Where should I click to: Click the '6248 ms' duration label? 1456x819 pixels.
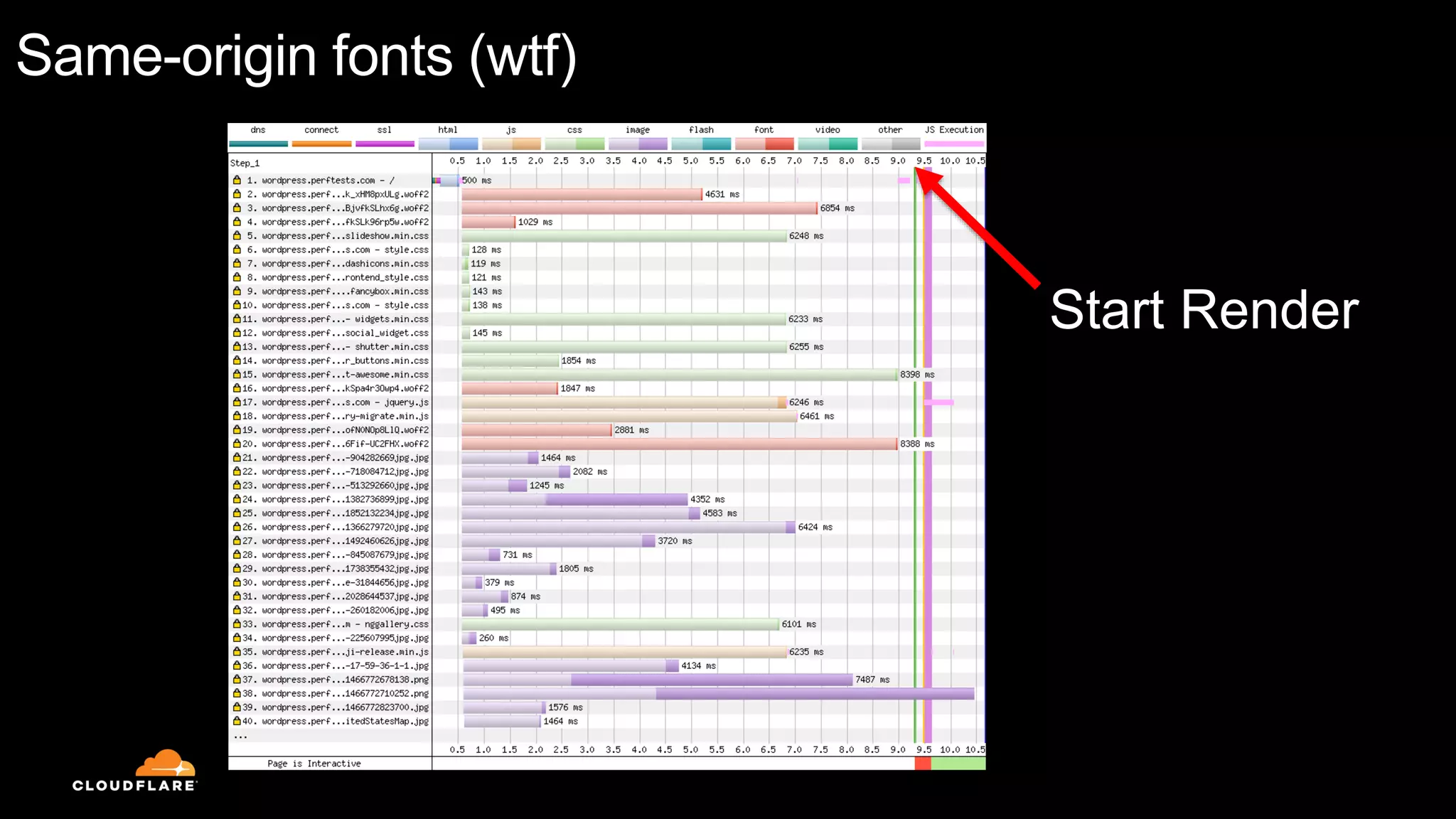(x=806, y=236)
